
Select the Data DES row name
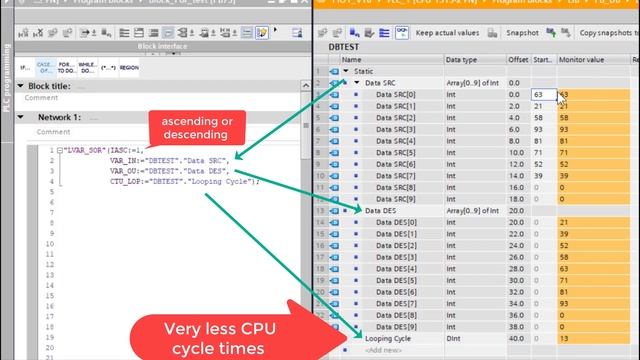click(x=380, y=211)
